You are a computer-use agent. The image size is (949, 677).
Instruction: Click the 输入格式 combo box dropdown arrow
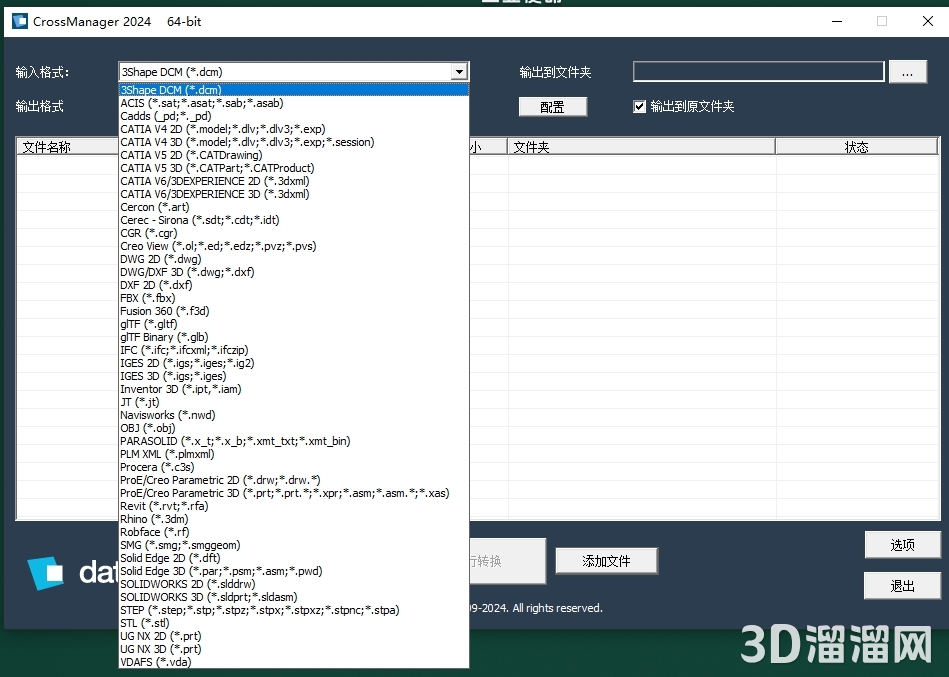pos(459,71)
